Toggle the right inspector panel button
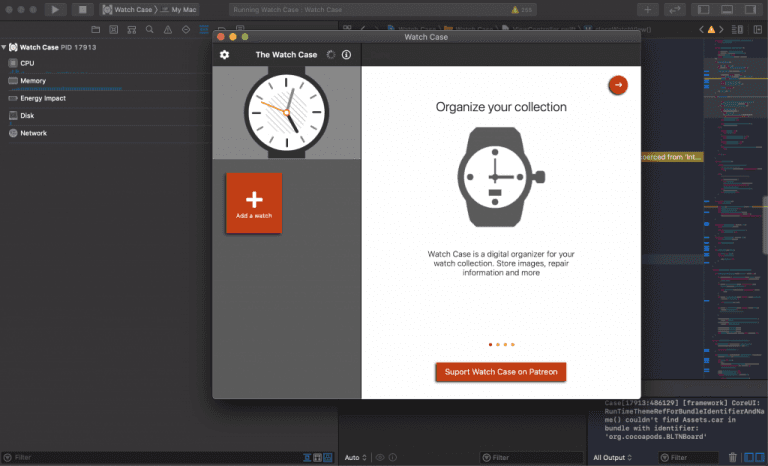 coord(750,9)
